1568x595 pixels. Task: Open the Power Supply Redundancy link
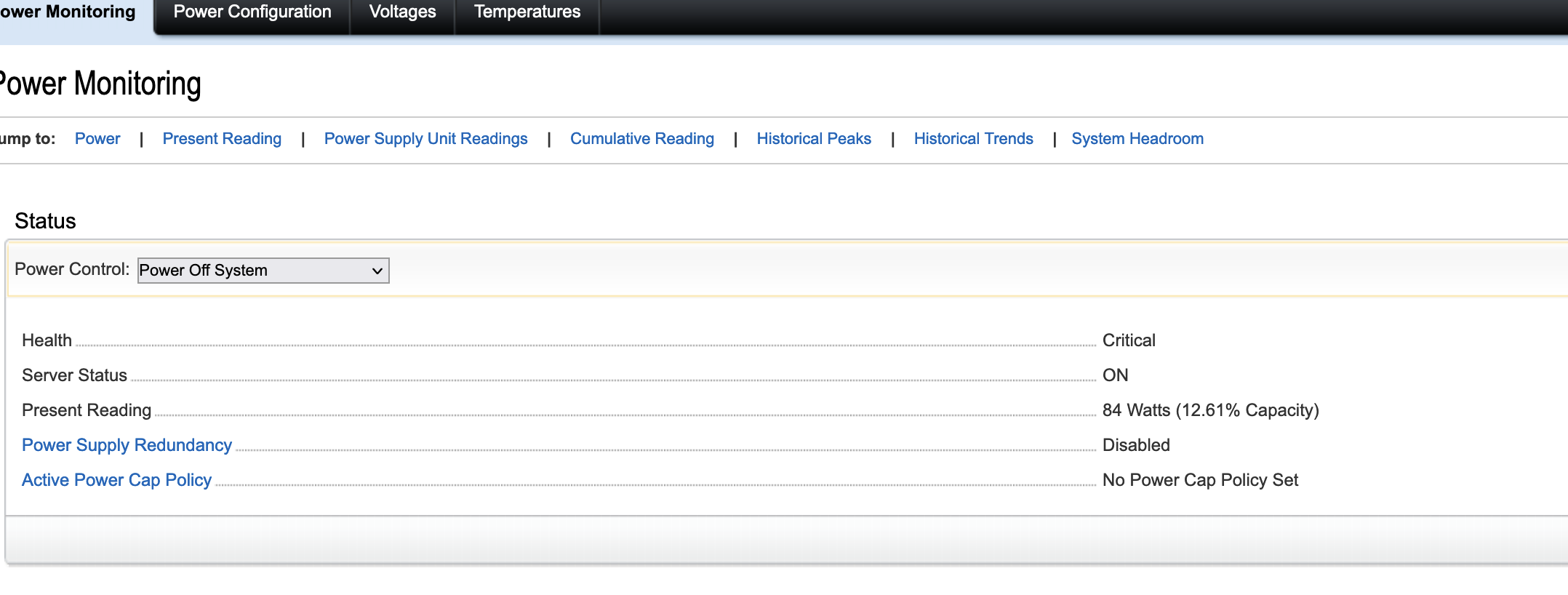127,445
